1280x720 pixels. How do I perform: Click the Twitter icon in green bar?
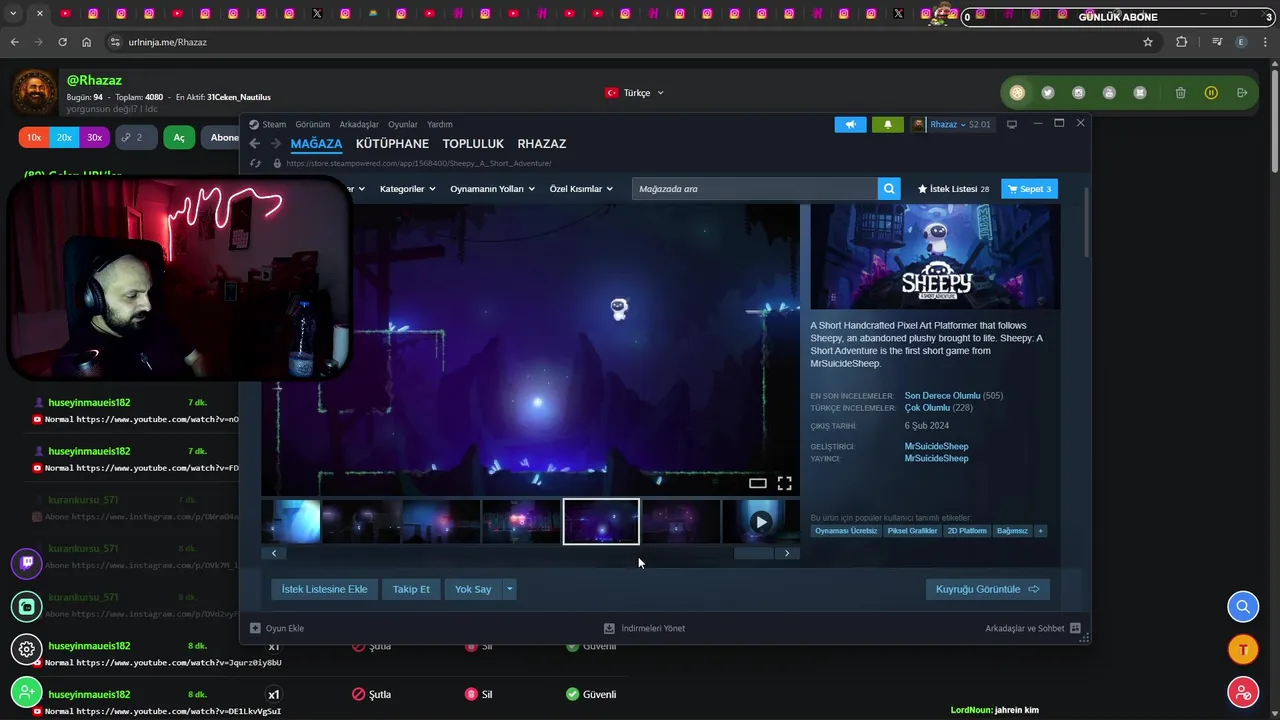[x=1048, y=93]
